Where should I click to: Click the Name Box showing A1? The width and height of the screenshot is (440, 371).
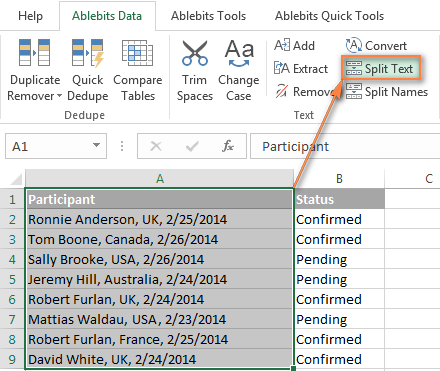[56, 146]
